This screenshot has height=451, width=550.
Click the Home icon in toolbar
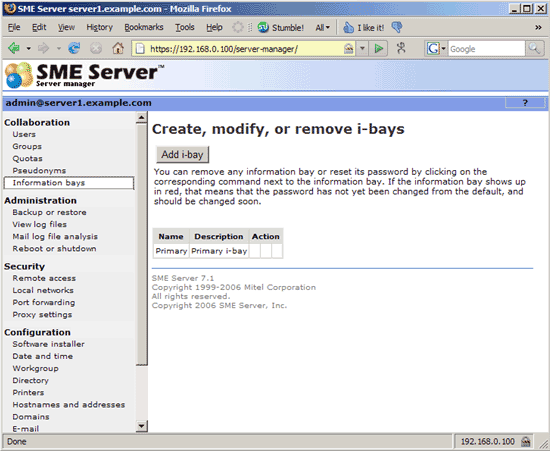click(118, 48)
